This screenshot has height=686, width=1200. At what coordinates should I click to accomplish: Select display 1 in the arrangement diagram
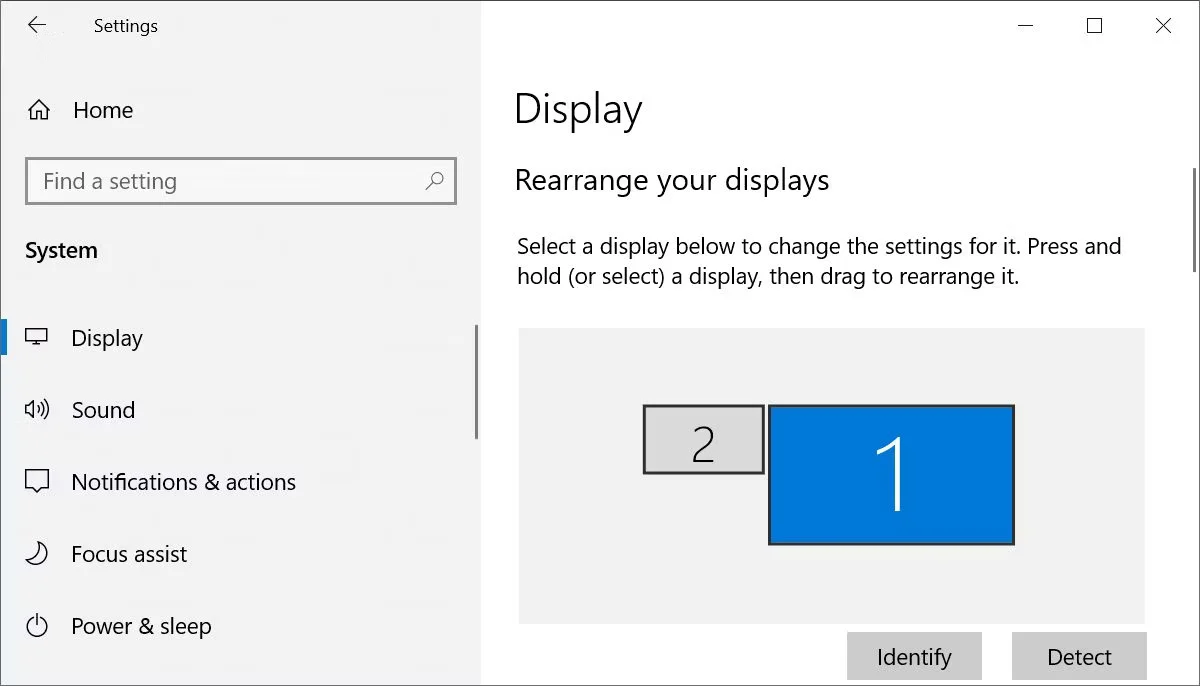[890, 474]
